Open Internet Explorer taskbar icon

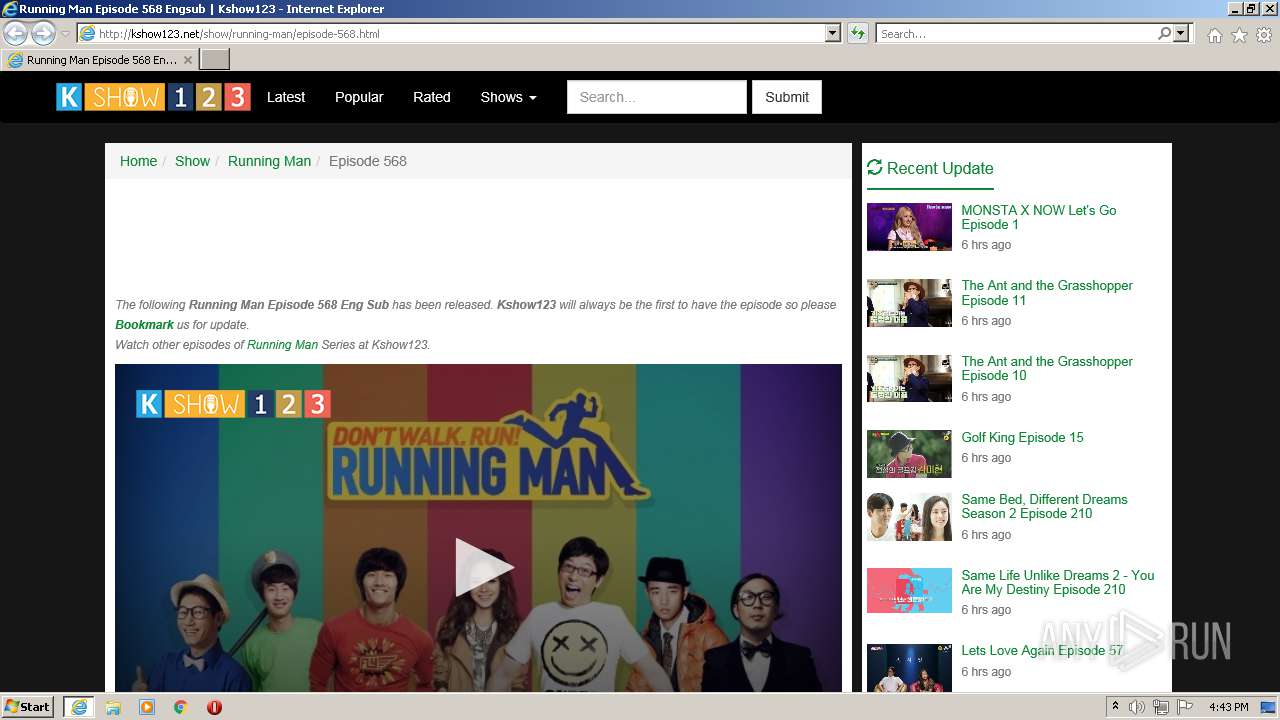coord(79,707)
